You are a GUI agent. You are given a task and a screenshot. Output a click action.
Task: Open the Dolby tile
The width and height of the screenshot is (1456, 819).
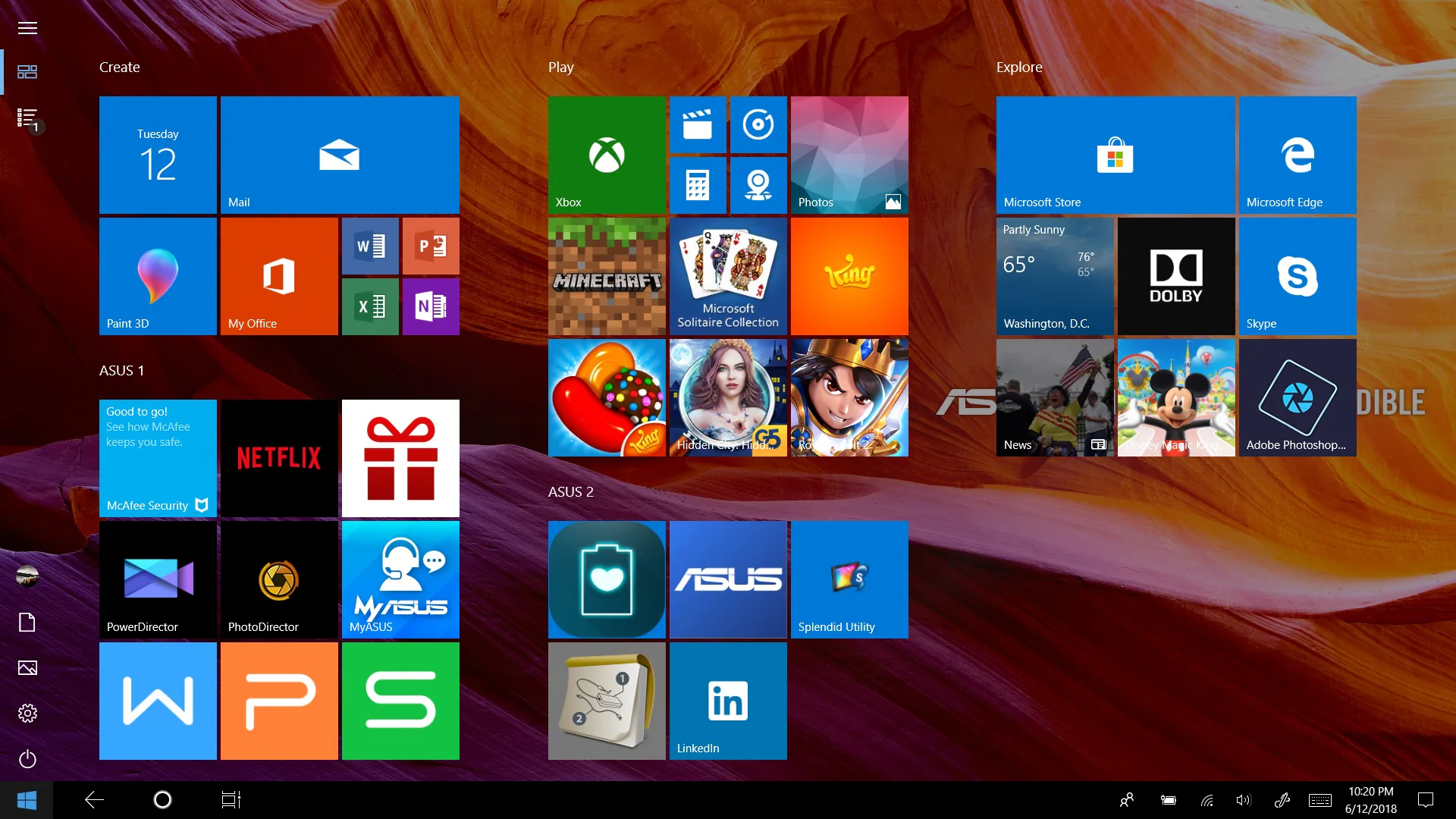click(x=1176, y=276)
